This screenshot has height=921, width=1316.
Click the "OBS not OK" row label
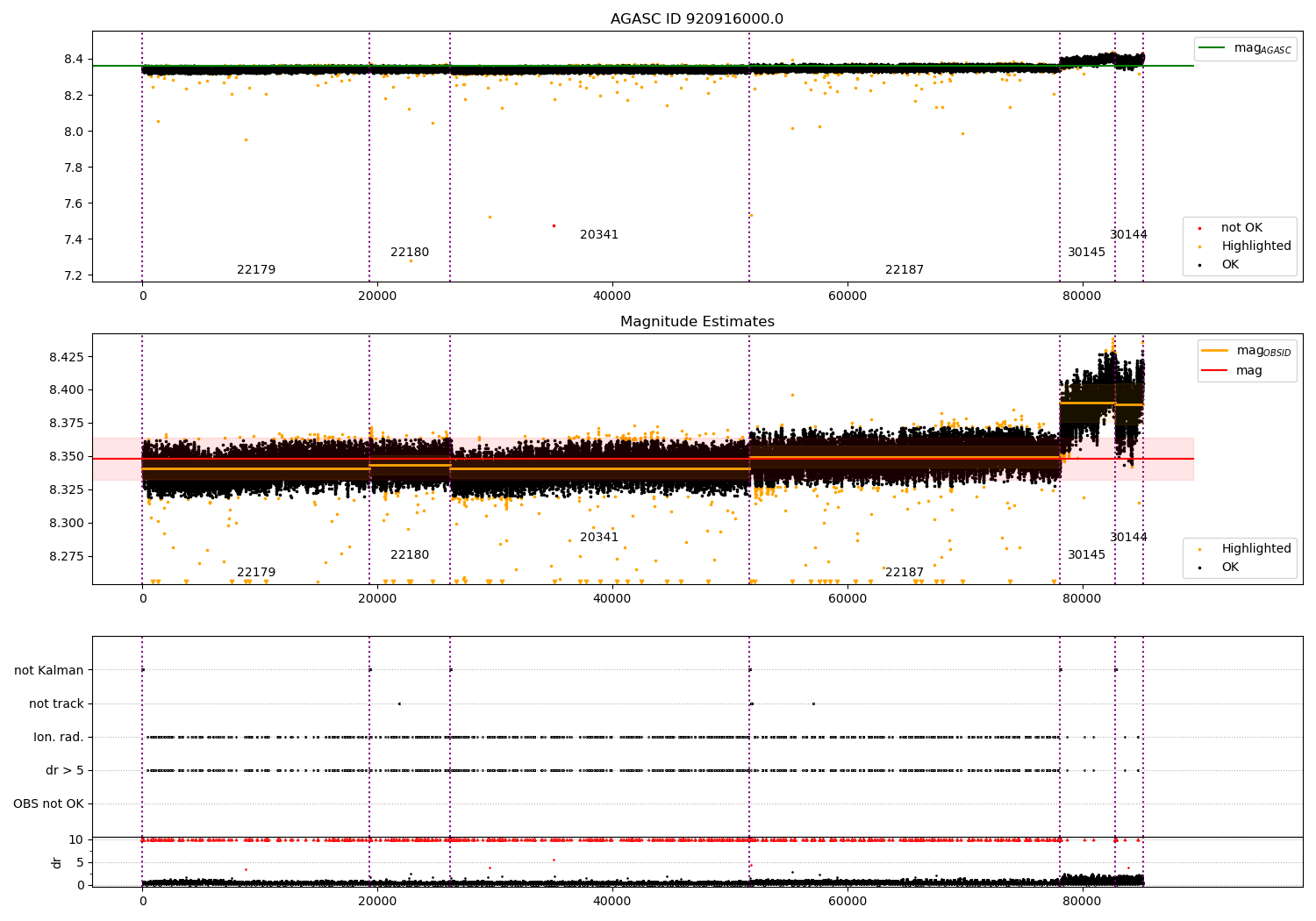(x=49, y=804)
